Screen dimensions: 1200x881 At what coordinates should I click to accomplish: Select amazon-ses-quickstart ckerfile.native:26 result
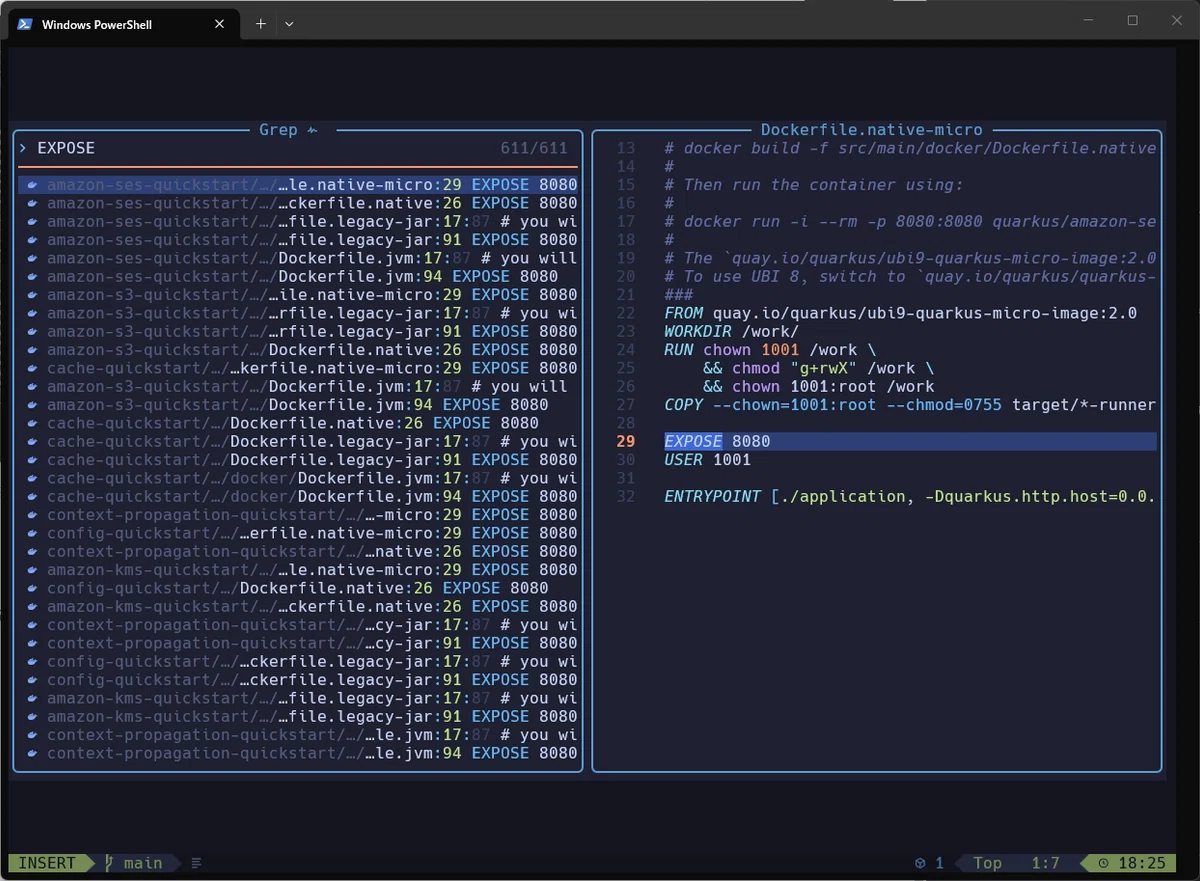298,203
